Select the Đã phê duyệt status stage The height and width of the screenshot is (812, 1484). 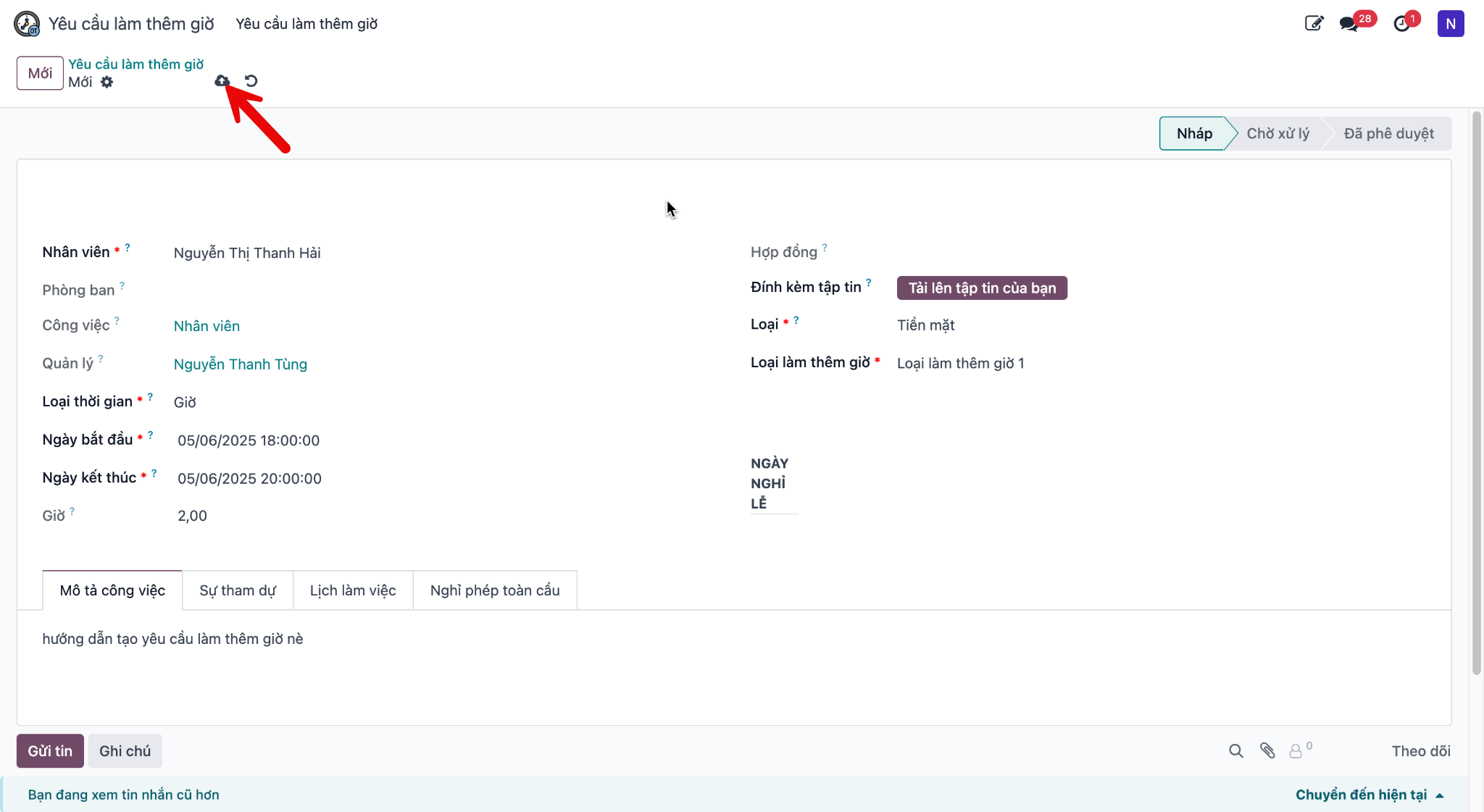pos(1388,133)
